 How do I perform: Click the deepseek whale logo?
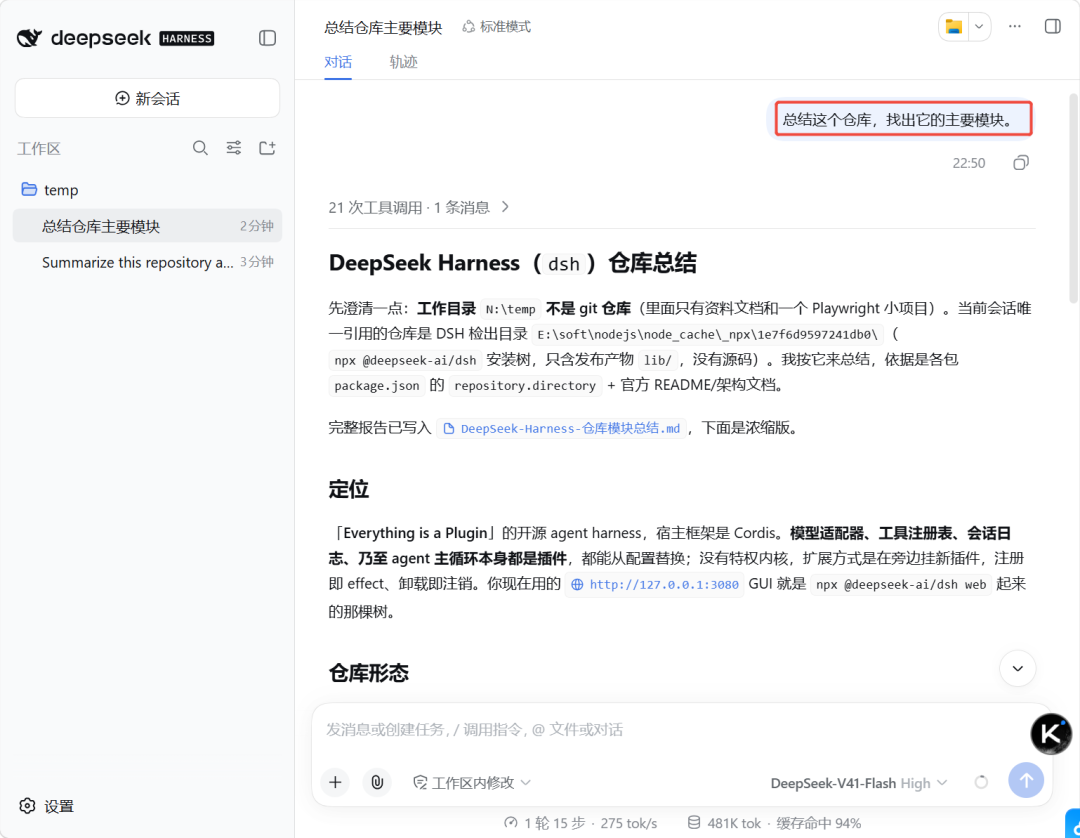(x=30, y=38)
